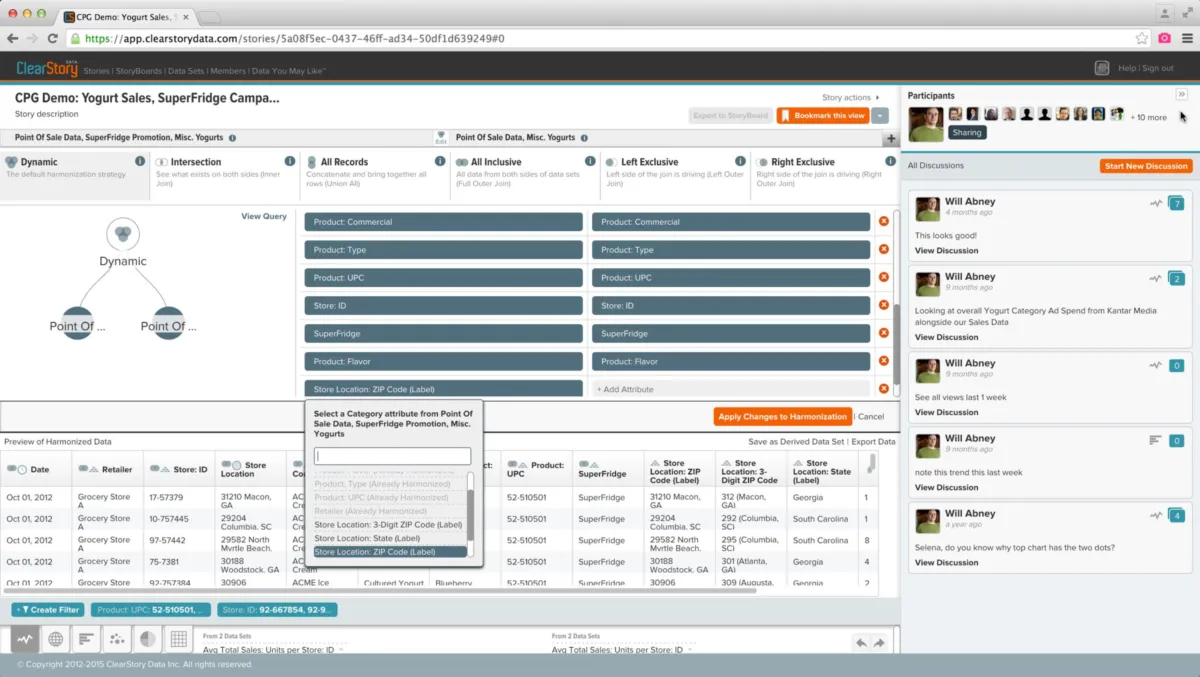The width and height of the screenshot is (1200, 677).
Task: Choose the All Inclusive full outer join
Action: click(x=525, y=175)
